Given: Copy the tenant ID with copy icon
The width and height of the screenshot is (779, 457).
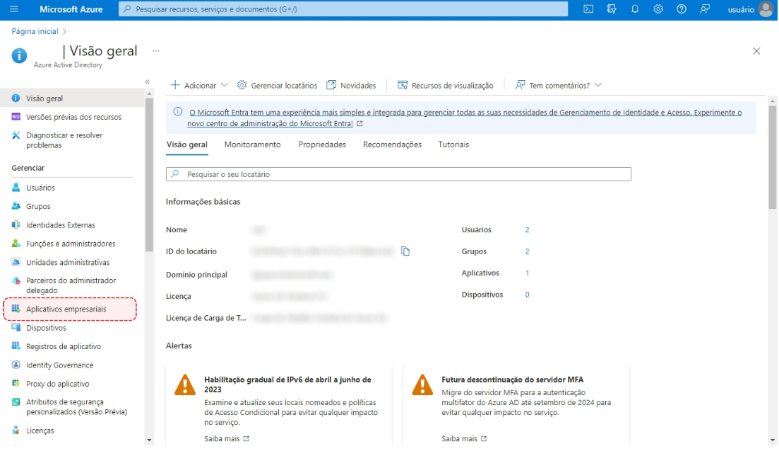Looking at the screenshot, I should click(405, 251).
